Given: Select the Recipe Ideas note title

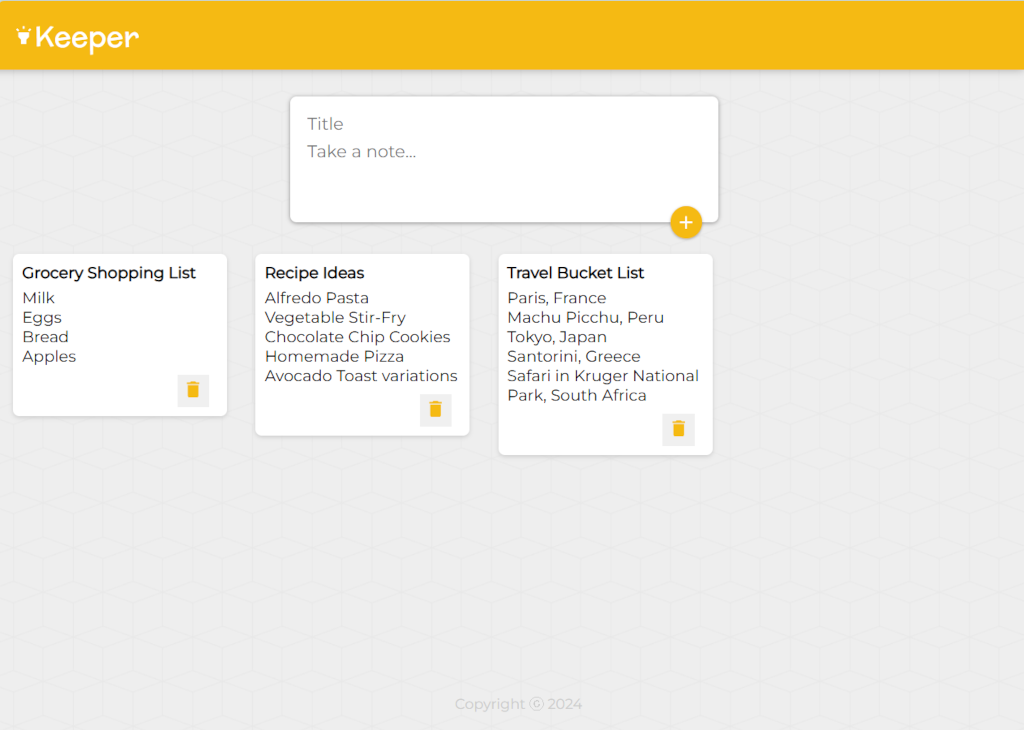Looking at the screenshot, I should pyautogui.click(x=314, y=273).
